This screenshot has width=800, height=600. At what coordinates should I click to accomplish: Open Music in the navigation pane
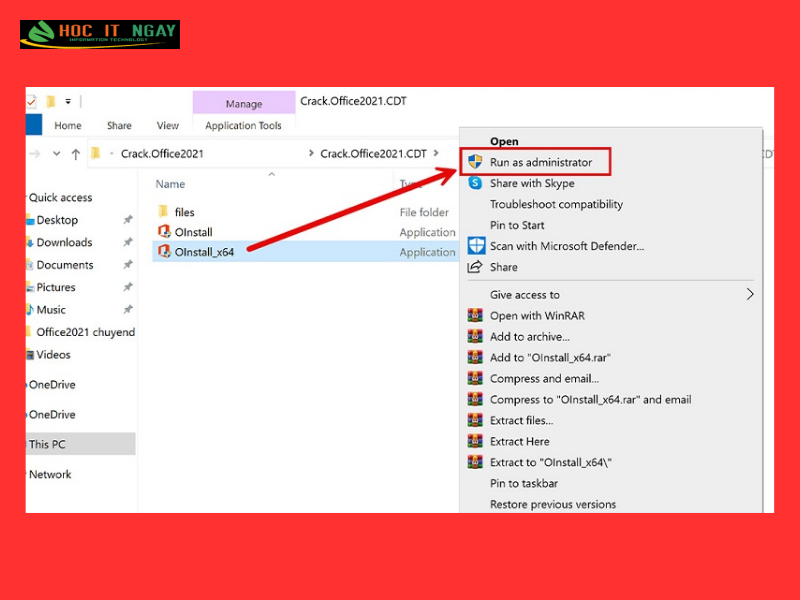(51, 310)
